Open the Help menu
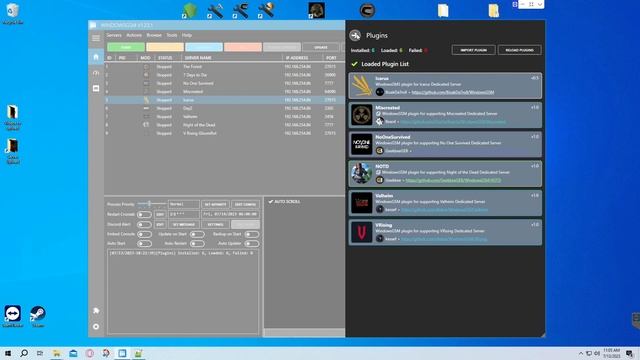Image resolution: width=640 pixels, height=360 pixels. [187, 36]
